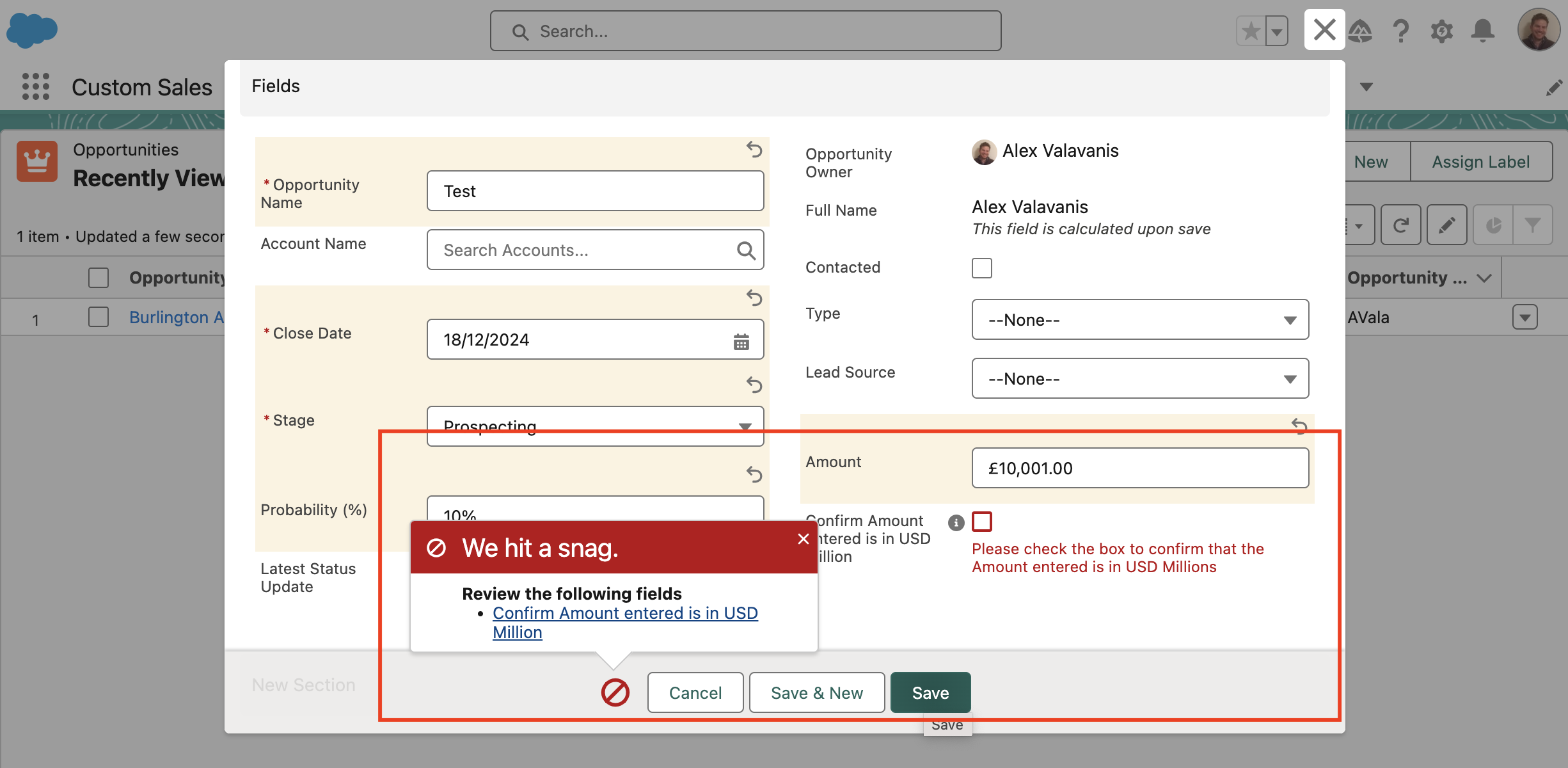This screenshot has width=1568, height=768.
Task: Open help using the question mark icon
Action: 1401,30
